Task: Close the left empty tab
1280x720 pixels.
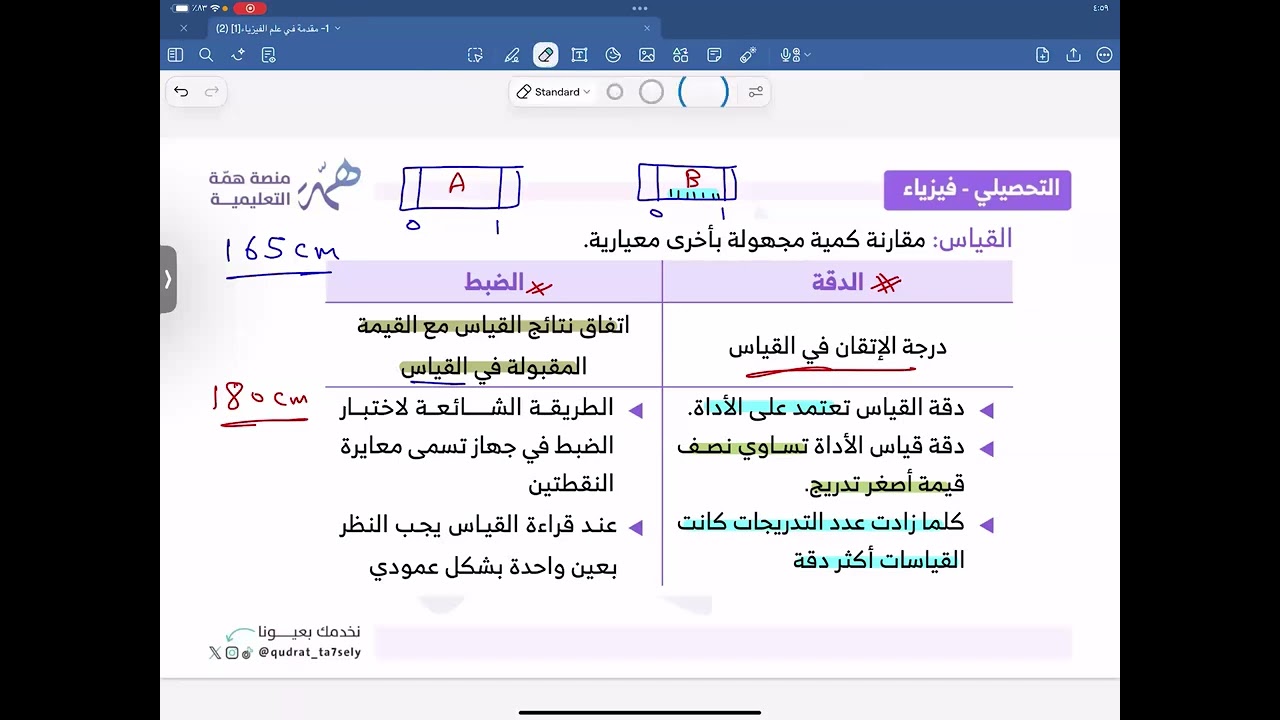Action: tap(183, 28)
